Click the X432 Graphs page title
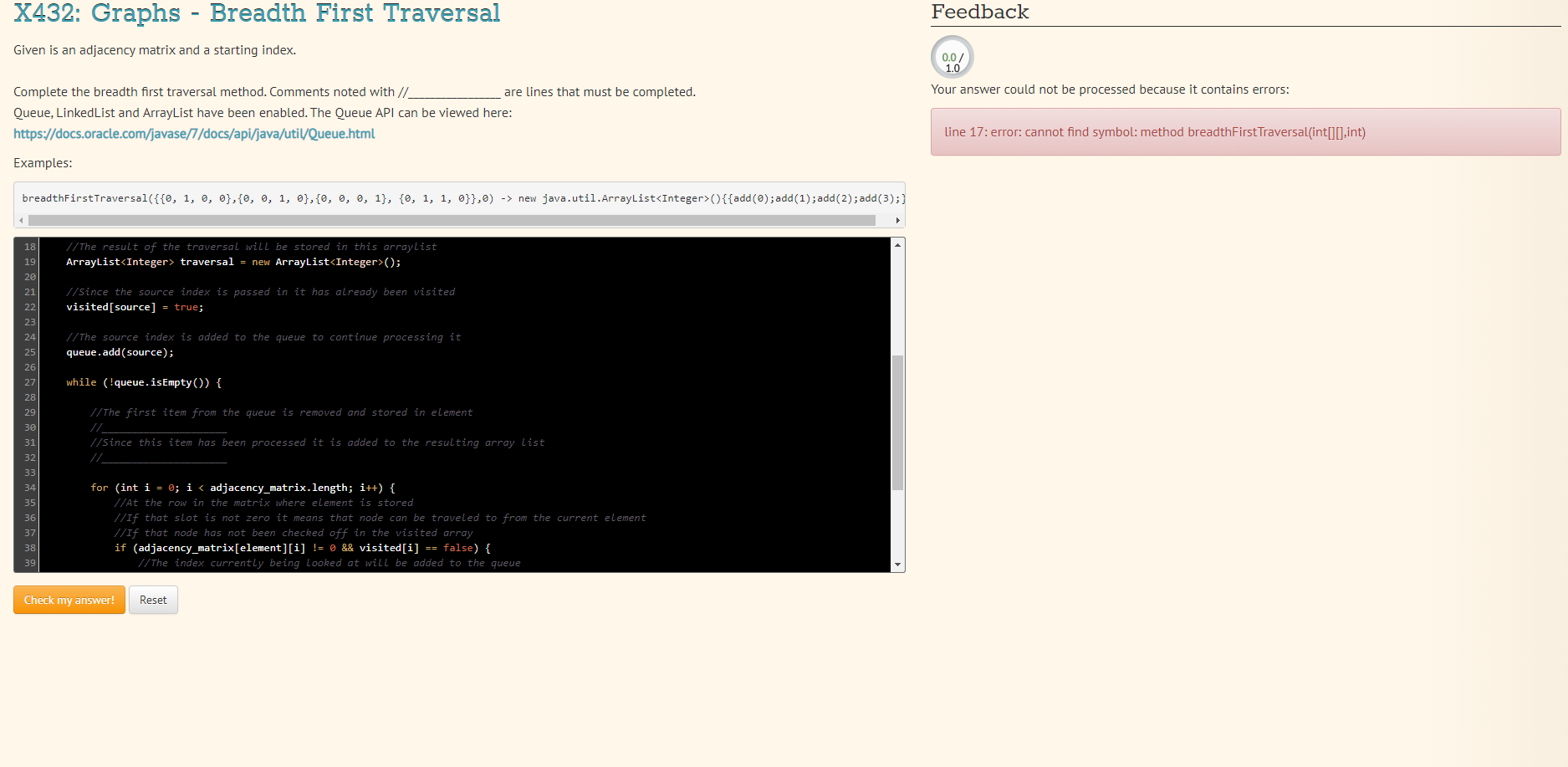The width and height of the screenshot is (1568, 767). [x=256, y=13]
